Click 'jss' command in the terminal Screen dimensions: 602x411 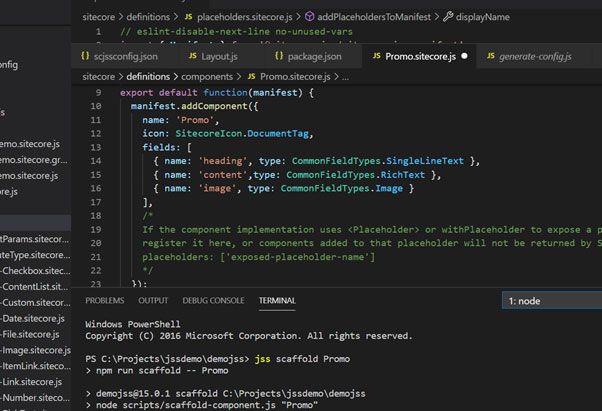263,359
